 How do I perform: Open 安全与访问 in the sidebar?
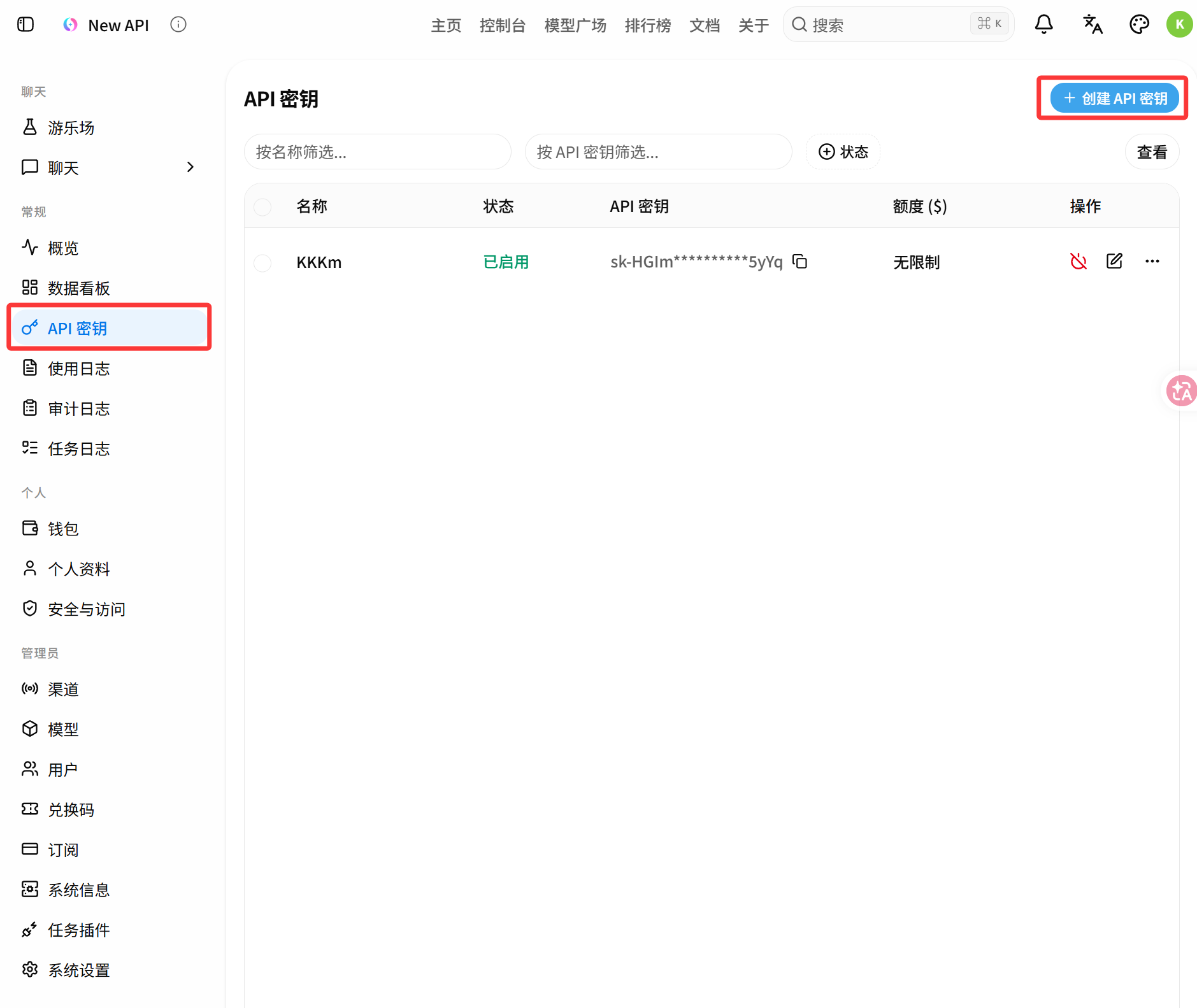coord(110,609)
